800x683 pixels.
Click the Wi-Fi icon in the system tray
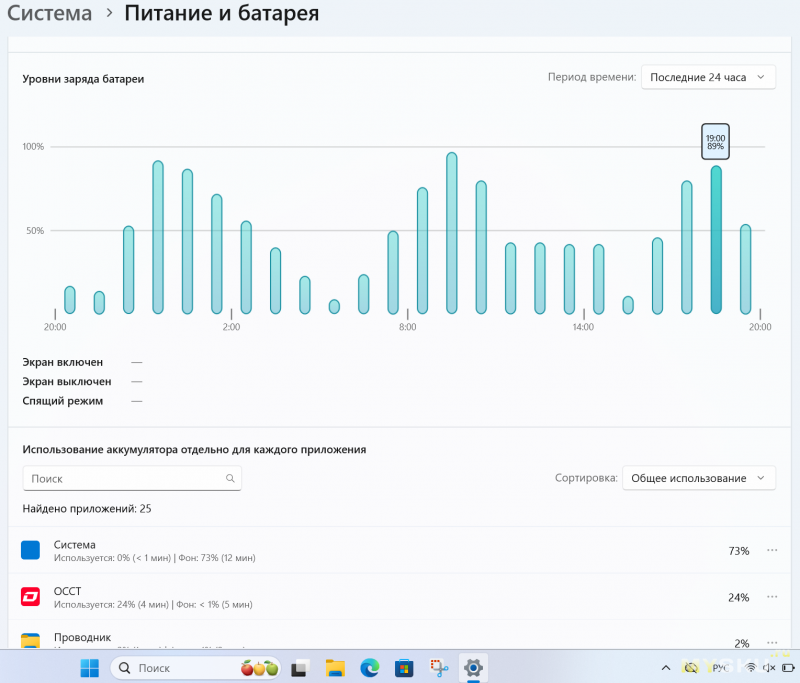click(x=750, y=667)
